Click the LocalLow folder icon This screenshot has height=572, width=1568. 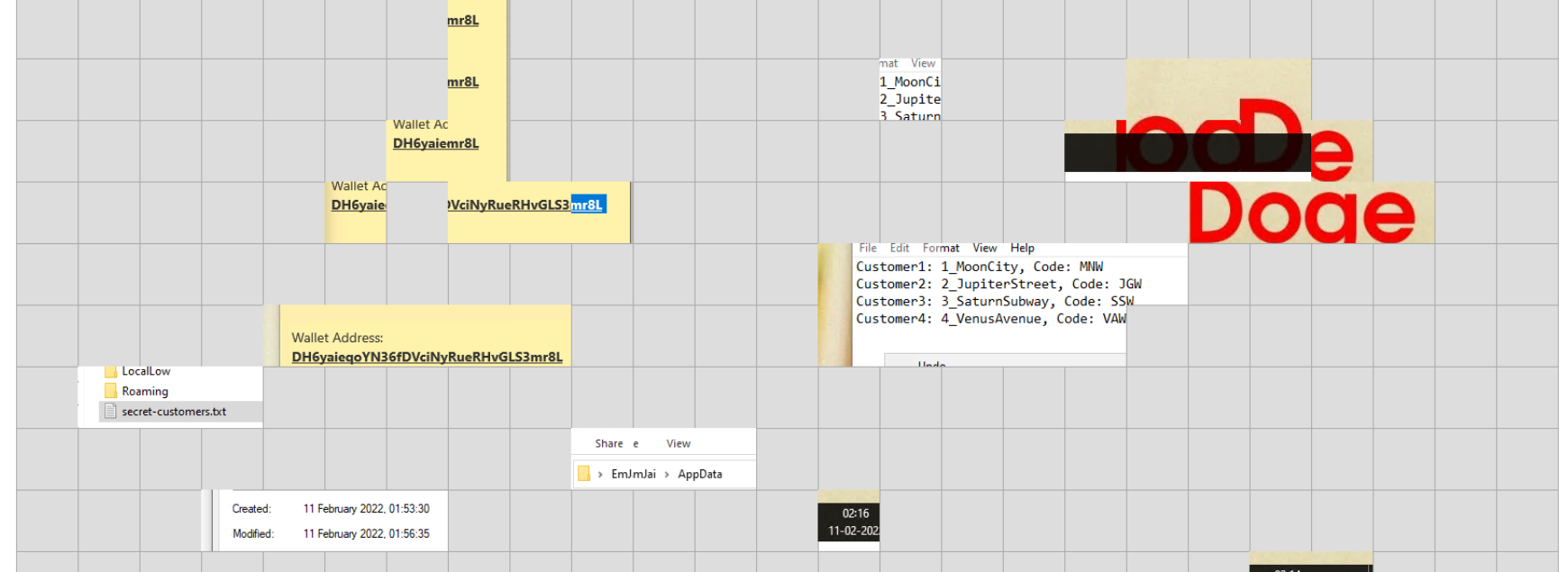coord(111,371)
